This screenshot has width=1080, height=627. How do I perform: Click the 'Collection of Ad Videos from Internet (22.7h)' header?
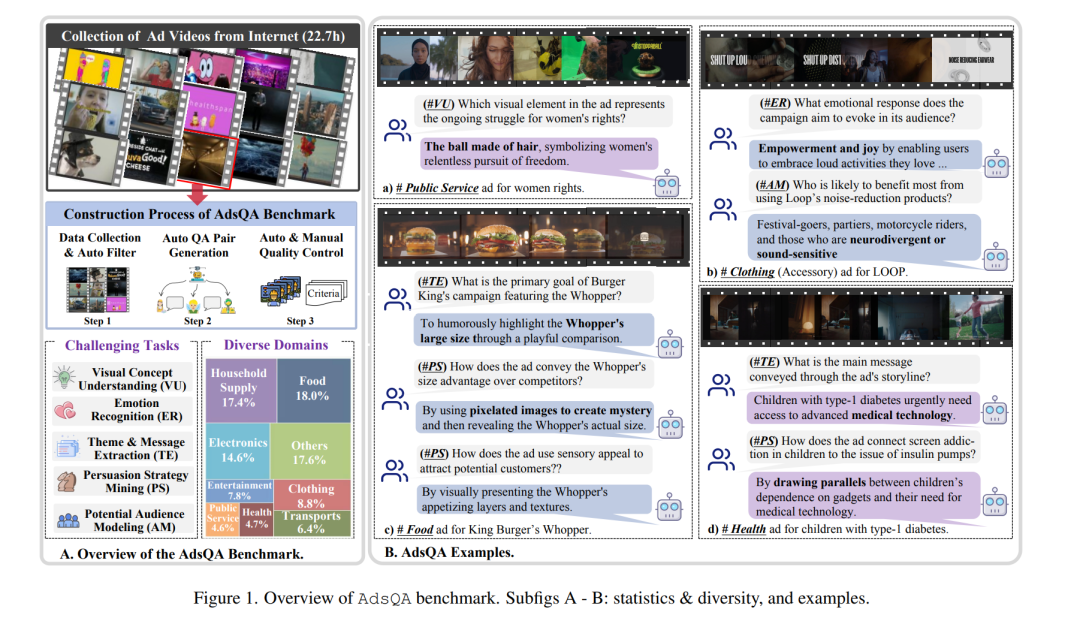(x=203, y=36)
